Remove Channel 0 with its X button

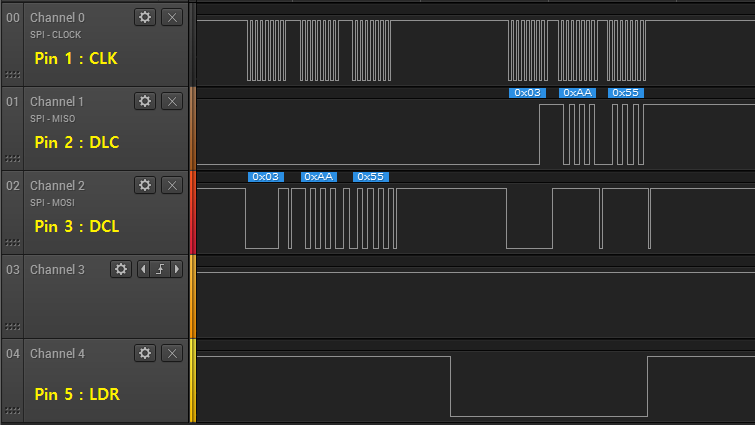pyautogui.click(x=172, y=17)
